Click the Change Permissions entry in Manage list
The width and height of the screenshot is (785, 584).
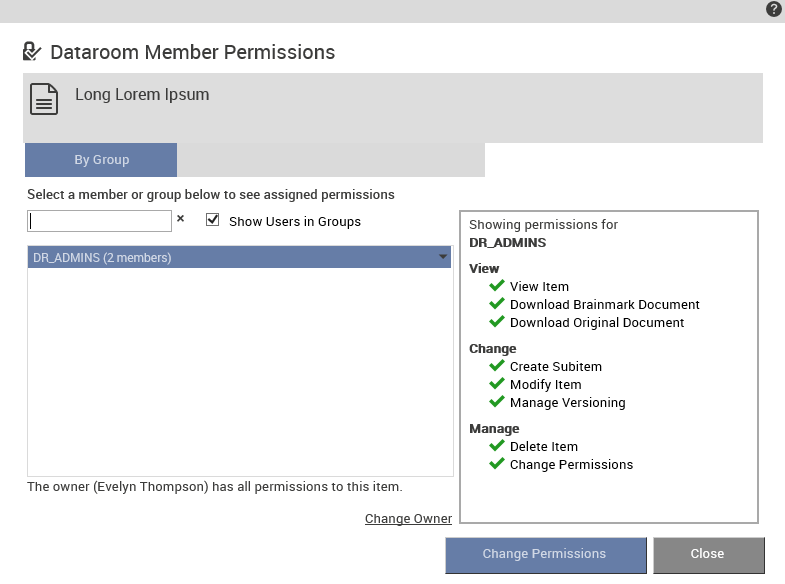(571, 464)
